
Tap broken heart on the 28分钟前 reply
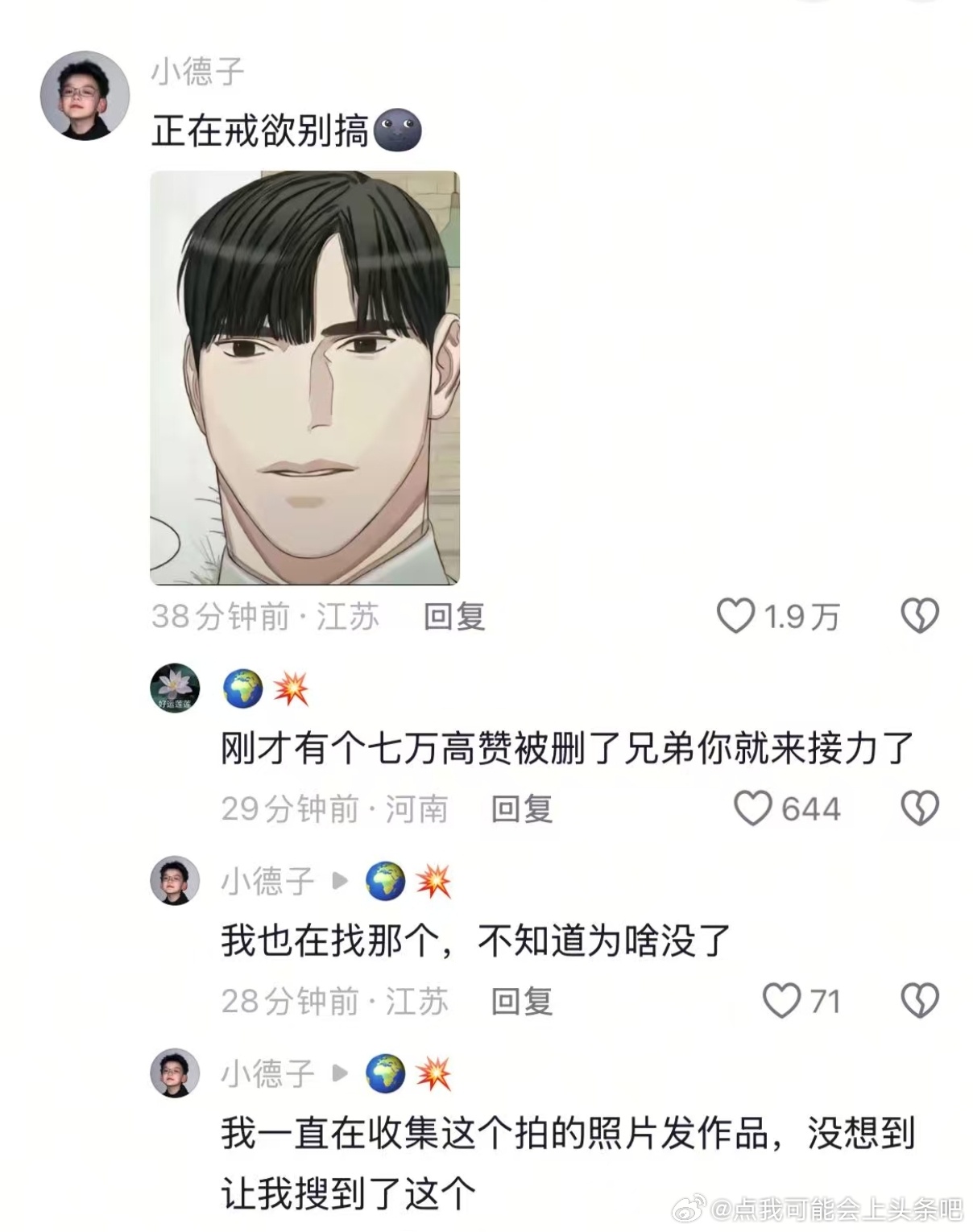click(x=919, y=1001)
